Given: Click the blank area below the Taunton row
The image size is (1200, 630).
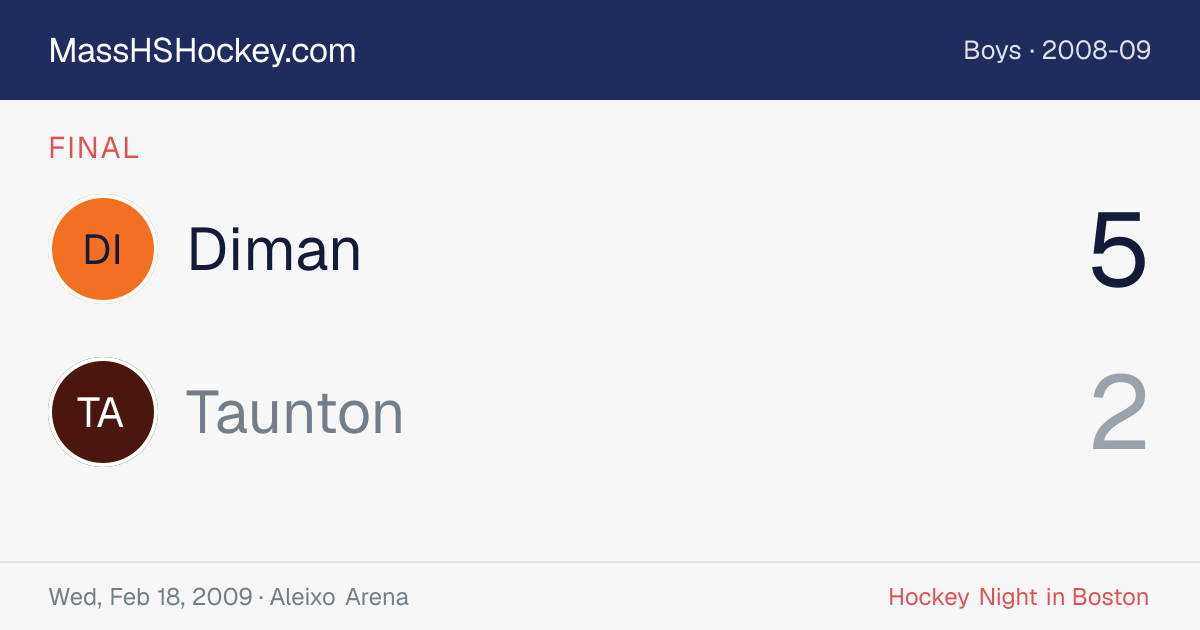Looking at the screenshot, I should coord(600,515).
